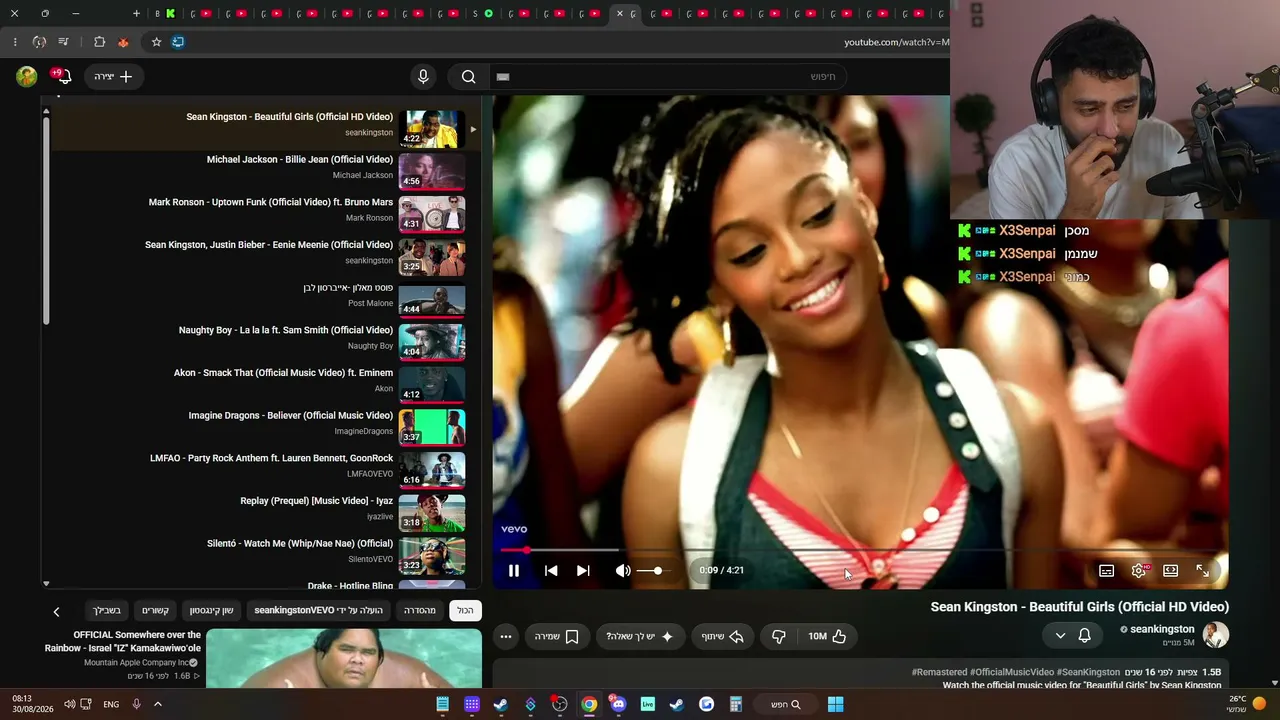Click the playlist panel scrollbar
Viewport: 1280px width, 720px height.
(x=46, y=220)
